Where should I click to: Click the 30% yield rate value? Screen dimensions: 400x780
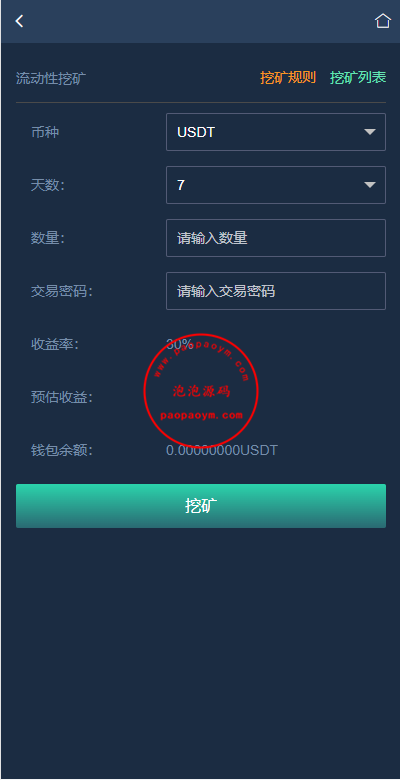[179, 344]
